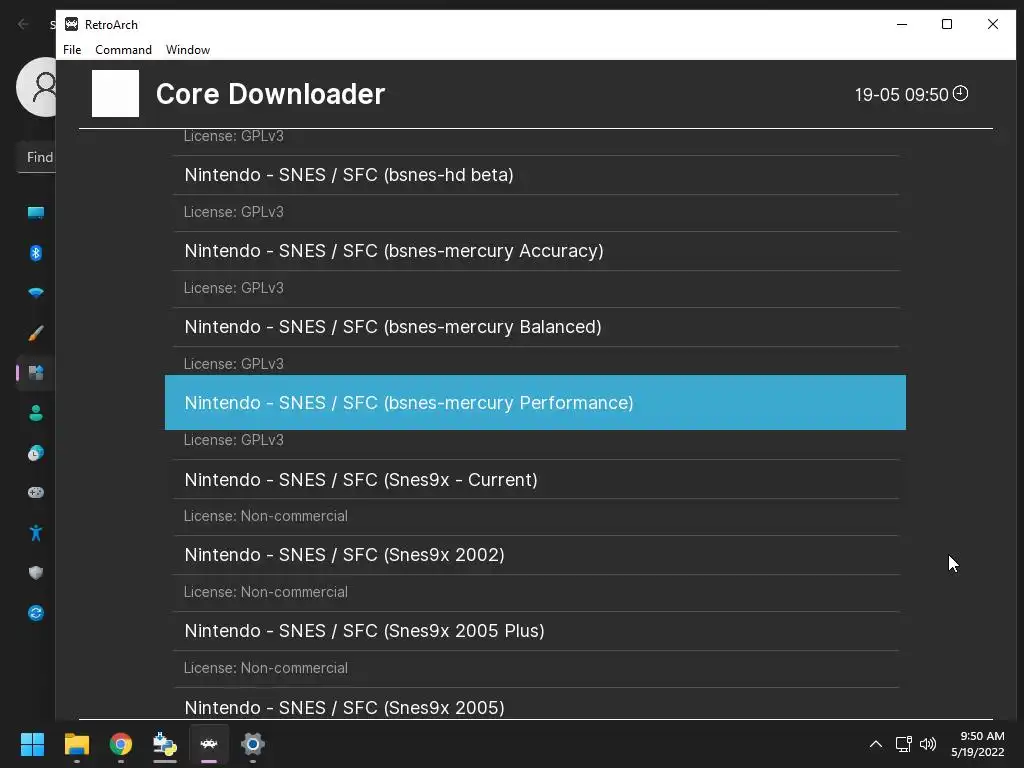This screenshot has height=768, width=1024.
Task: Open File Explorer from the taskbar
Action: point(76,744)
